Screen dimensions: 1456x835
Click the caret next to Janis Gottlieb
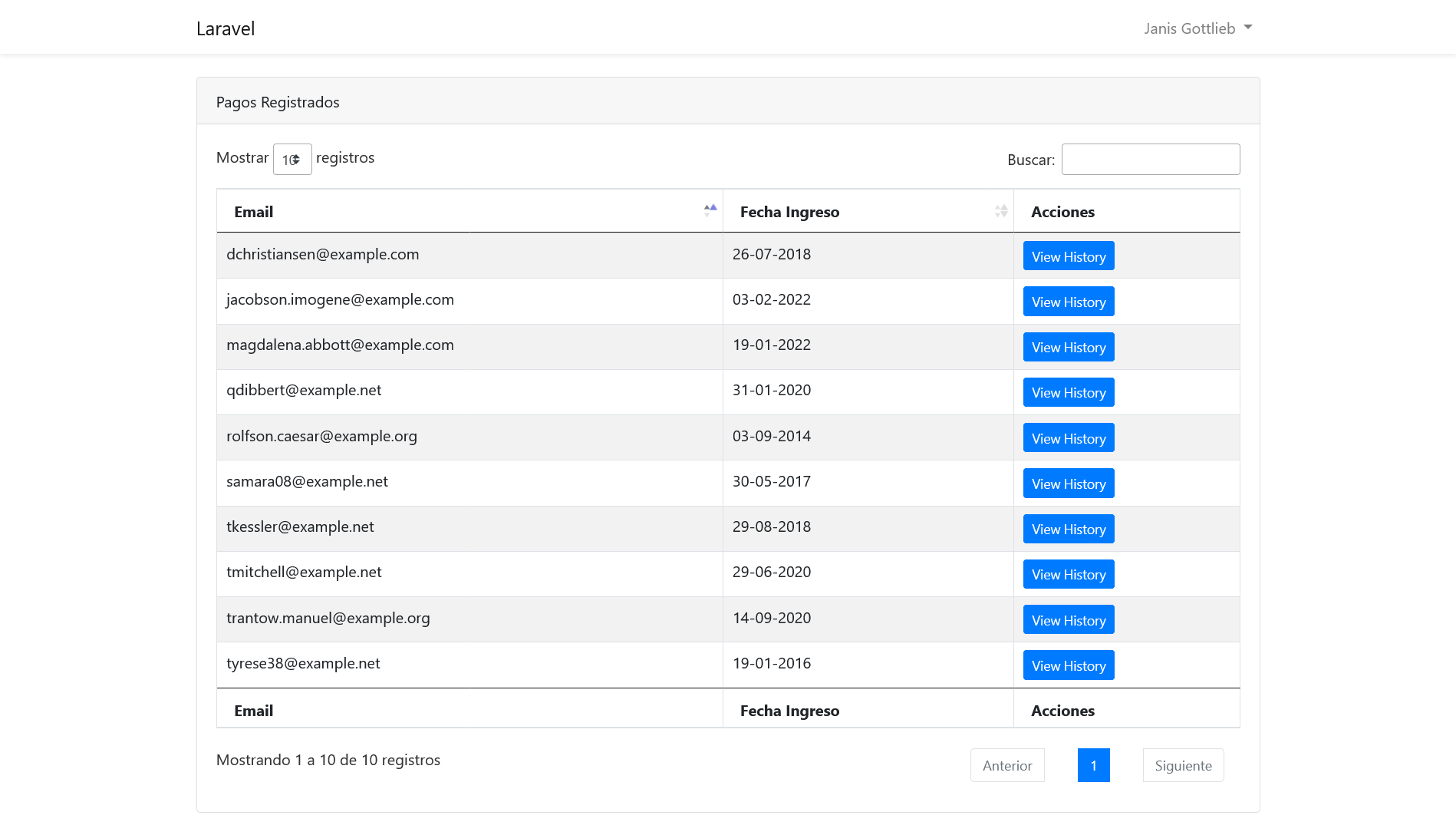coord(1248,26)
